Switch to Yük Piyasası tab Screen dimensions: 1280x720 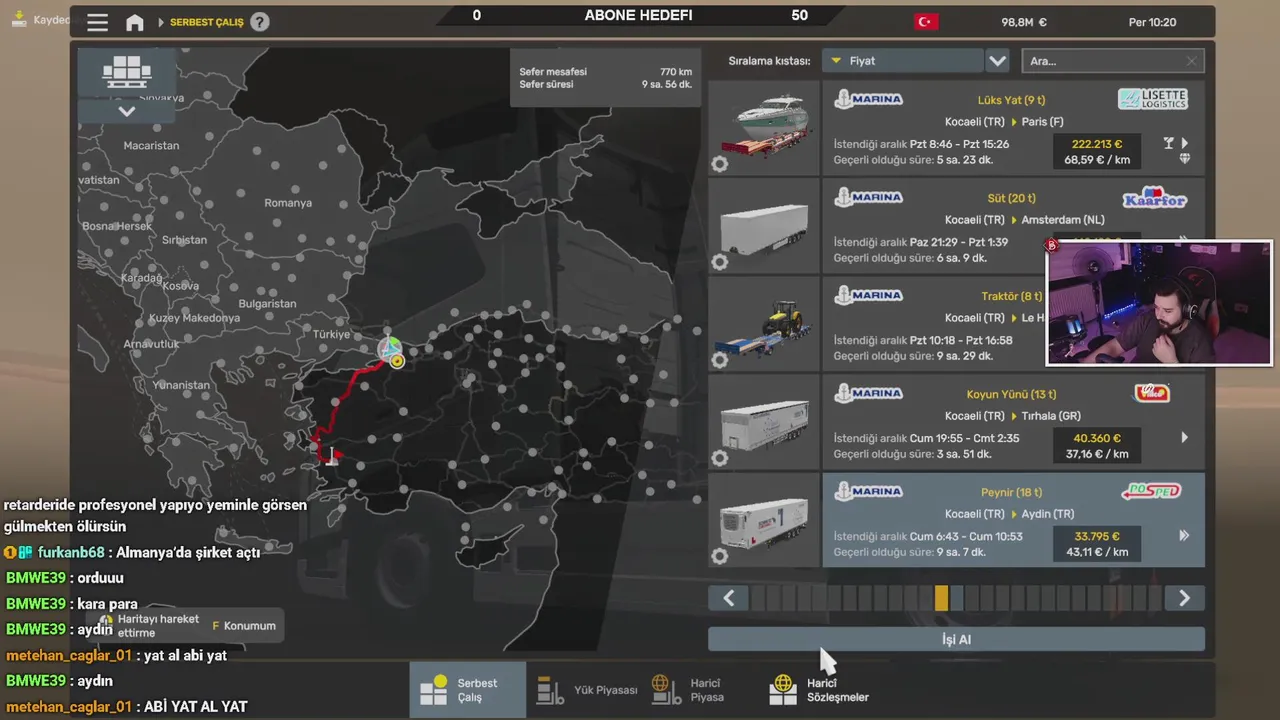pos(587,690)
